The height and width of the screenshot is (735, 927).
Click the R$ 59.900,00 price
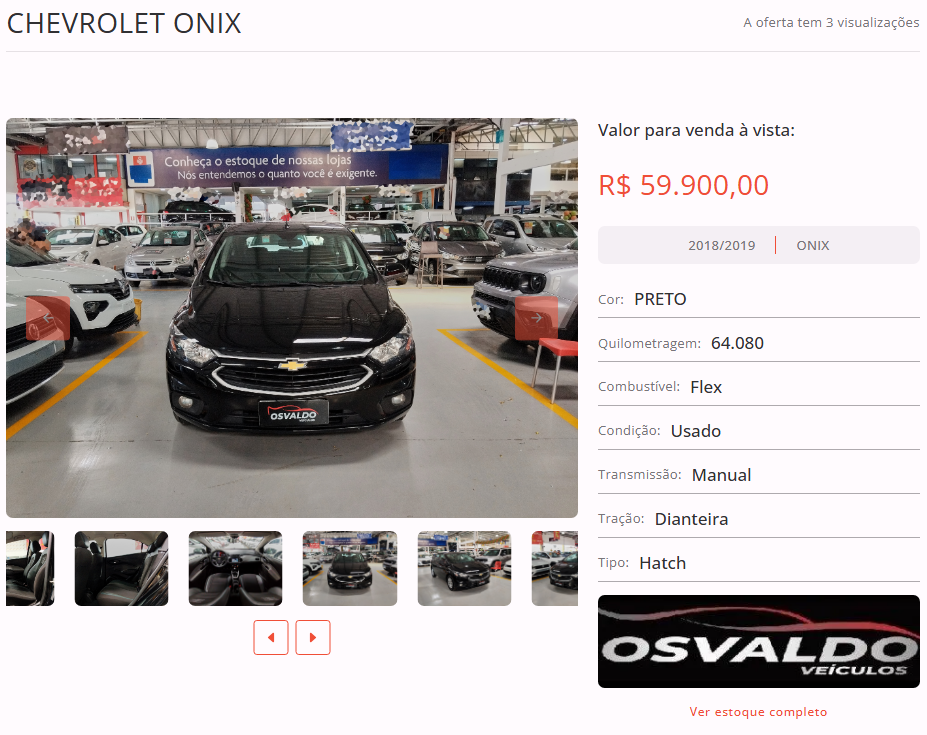point(683,185)
